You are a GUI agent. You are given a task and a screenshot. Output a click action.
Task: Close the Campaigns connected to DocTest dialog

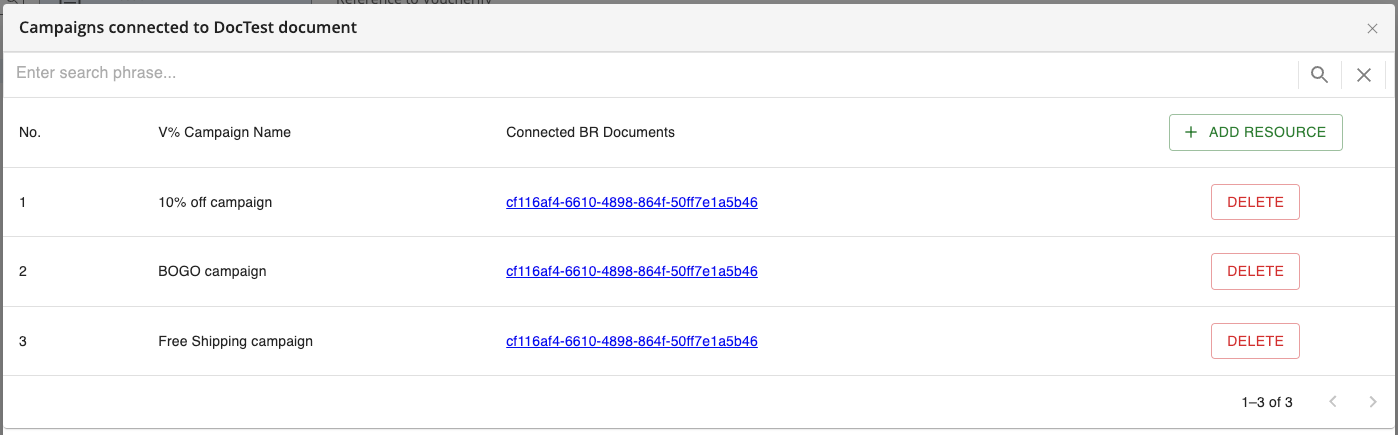(1373, 29)
